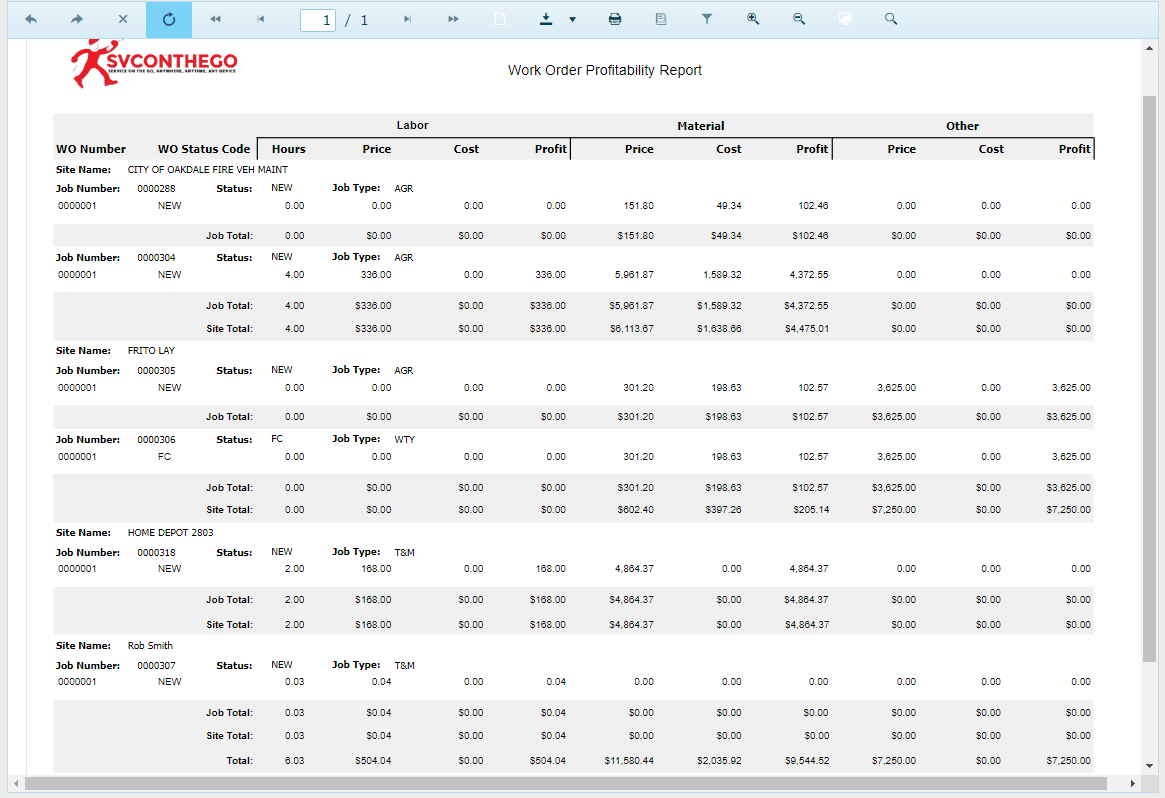Select site name Rob Smith
This screenshot has width=1165, height=798.
tap(150, 645)
